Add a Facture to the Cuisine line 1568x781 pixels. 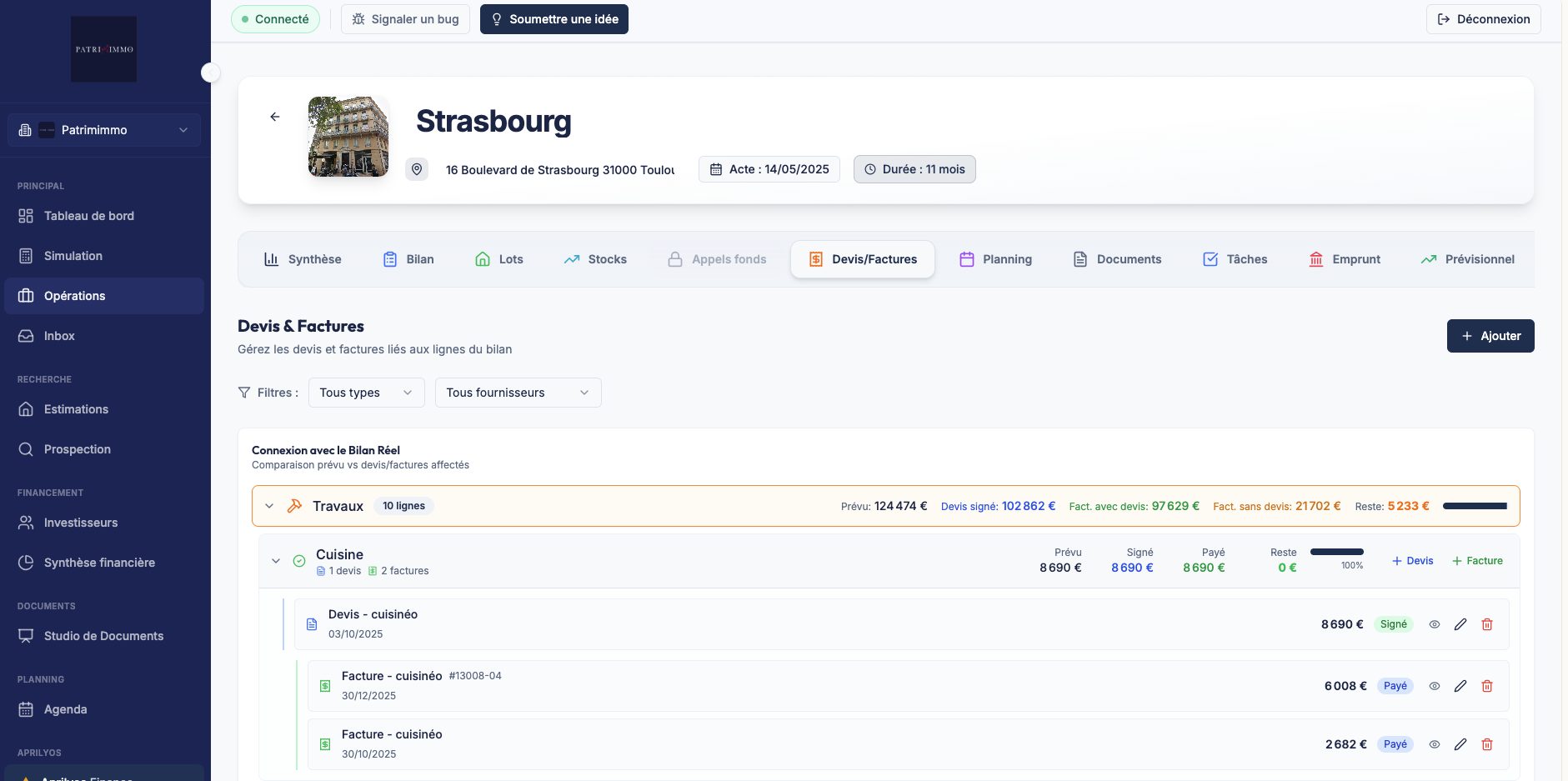coord(1477,561)
